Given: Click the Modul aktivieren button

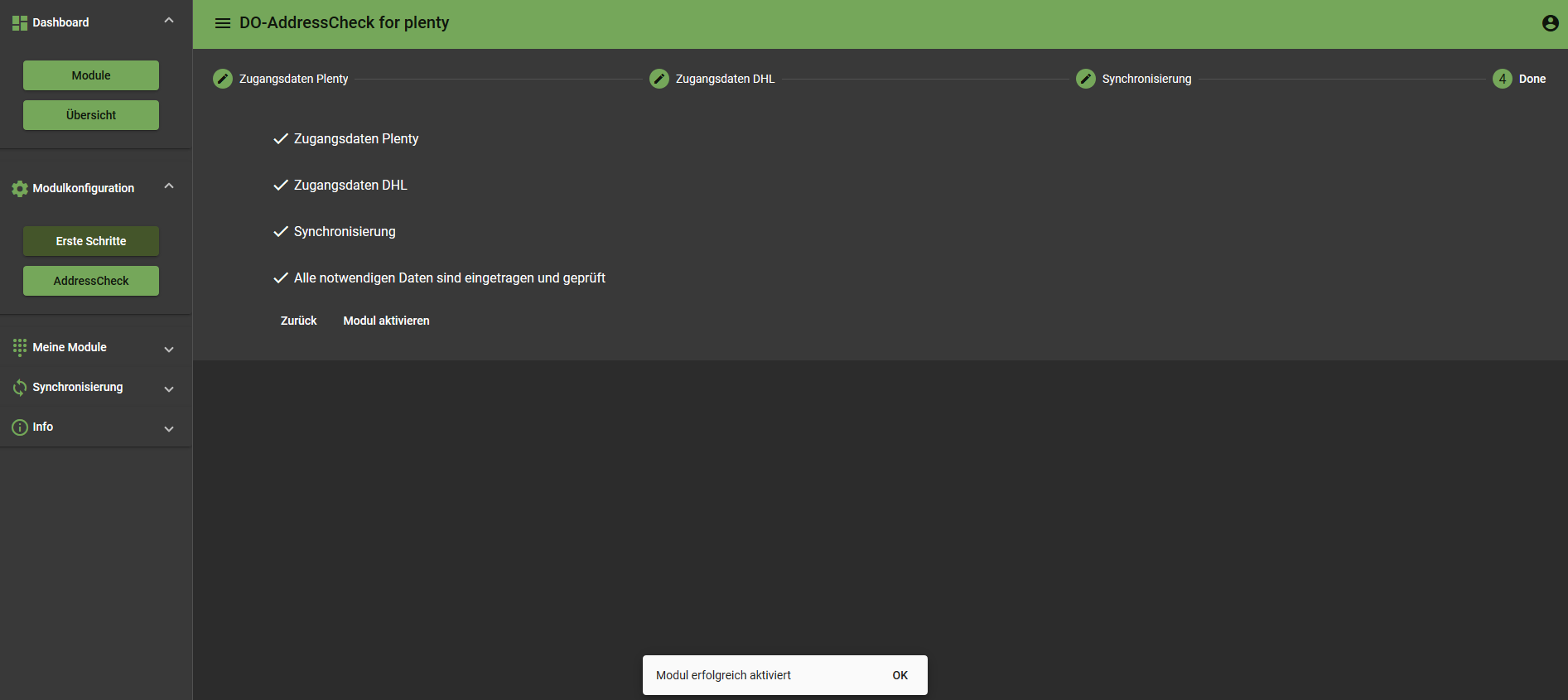Looking at the screenshot, I should 386,321.
